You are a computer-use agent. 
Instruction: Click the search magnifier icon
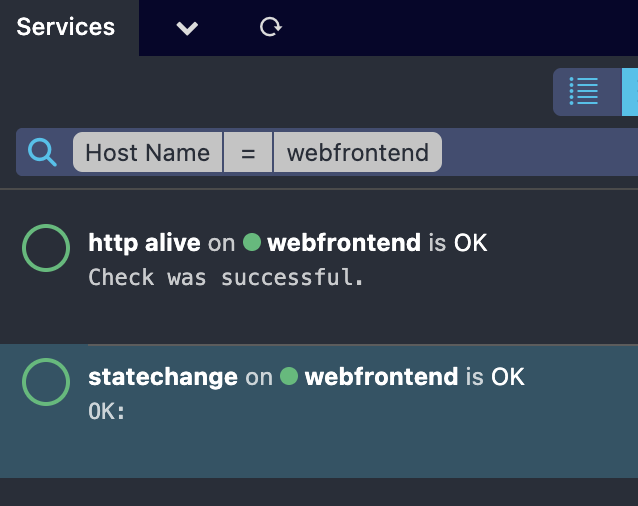click(42, 152)
